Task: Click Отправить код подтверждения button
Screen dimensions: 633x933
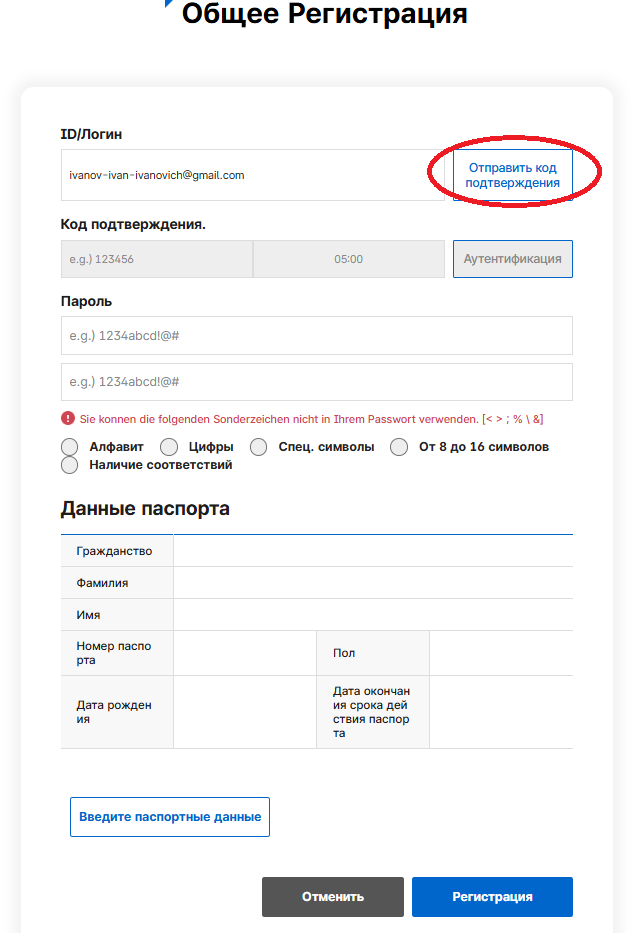Action: [x=513, y=175]
